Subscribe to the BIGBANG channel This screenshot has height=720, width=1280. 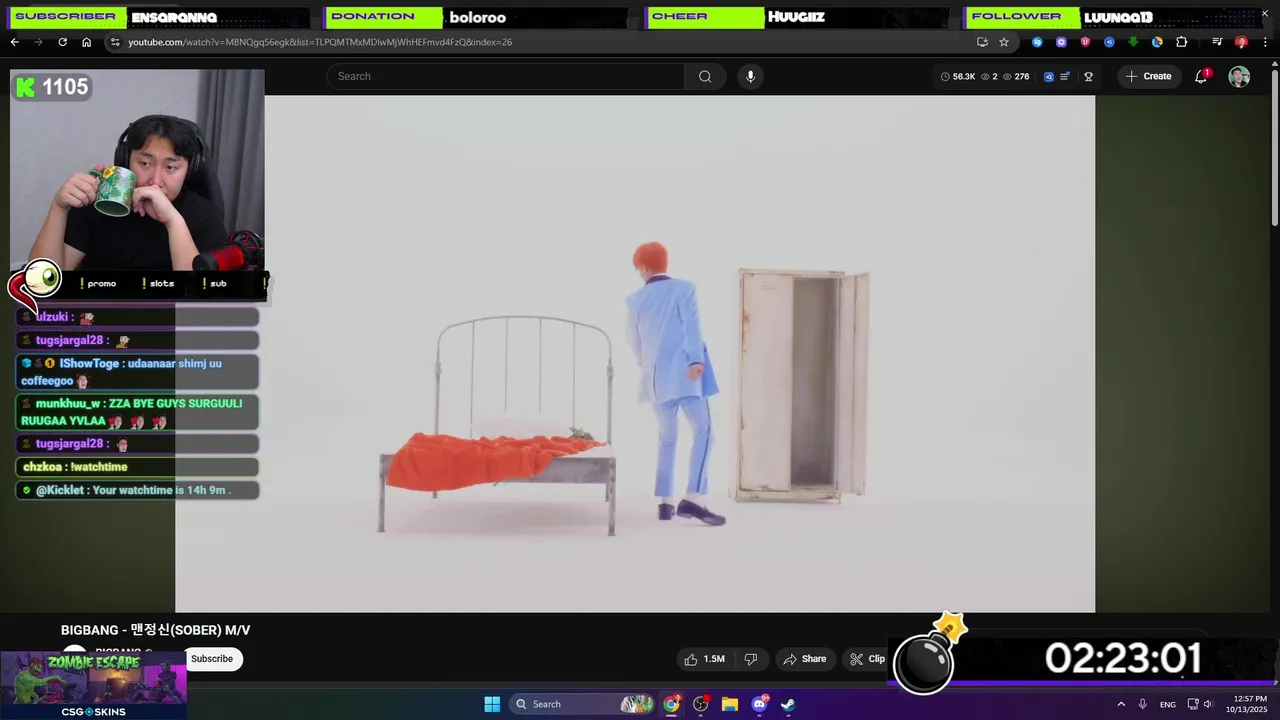212,659
